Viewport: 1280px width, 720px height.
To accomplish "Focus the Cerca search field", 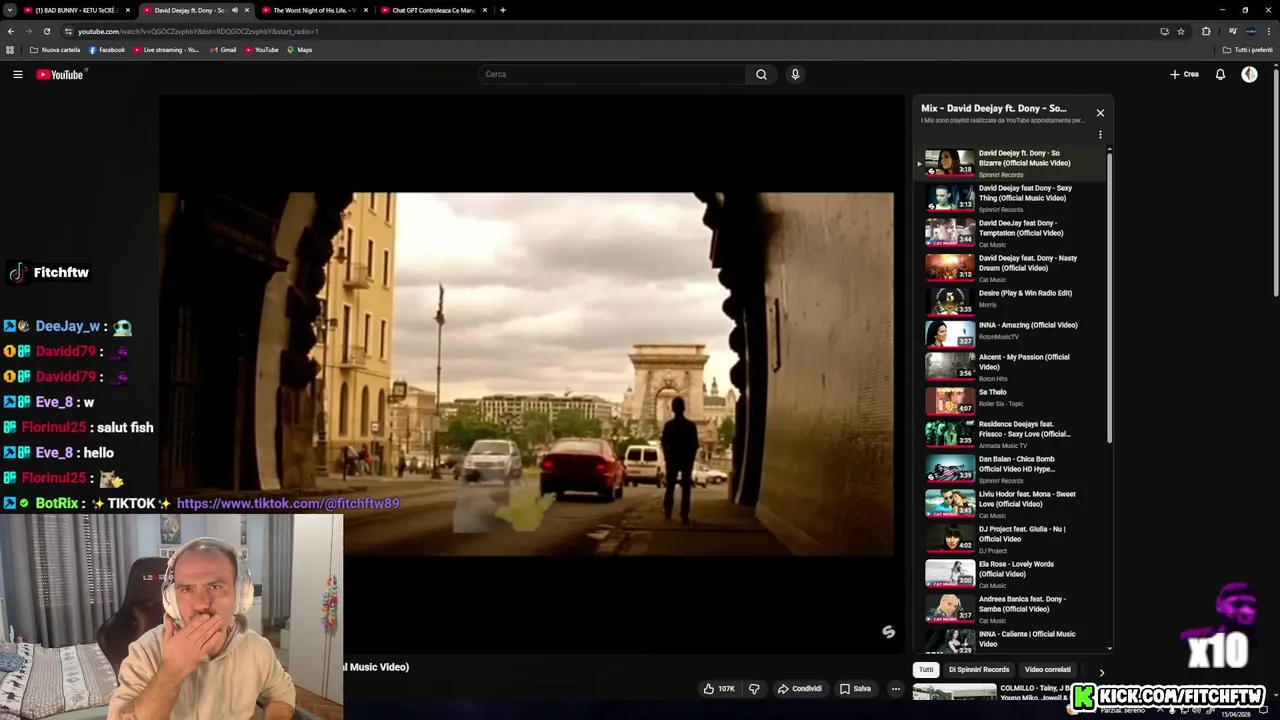I will point(611,74).
